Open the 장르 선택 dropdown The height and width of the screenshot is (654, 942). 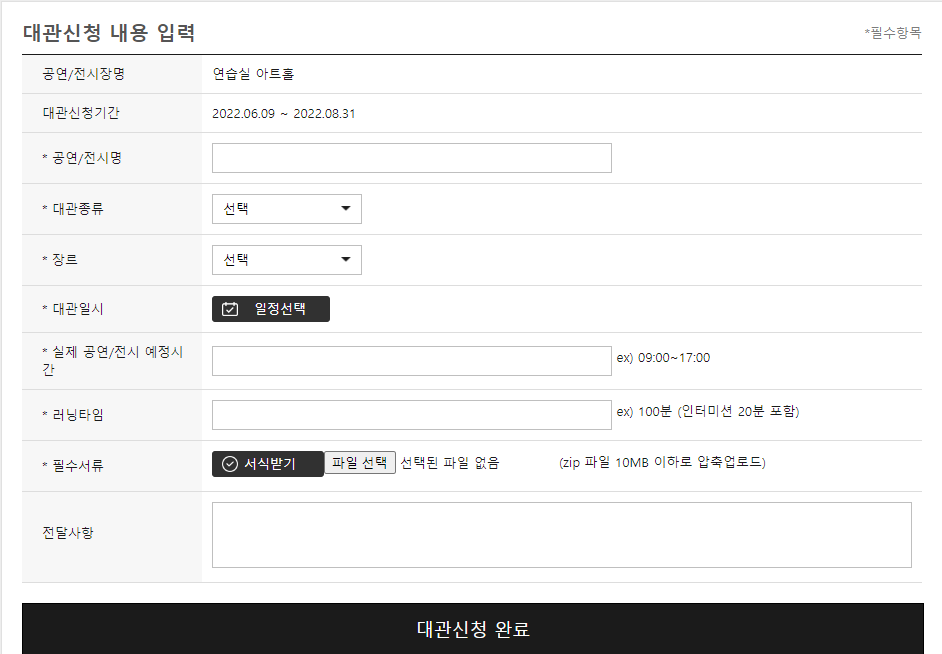click(287, 260)
